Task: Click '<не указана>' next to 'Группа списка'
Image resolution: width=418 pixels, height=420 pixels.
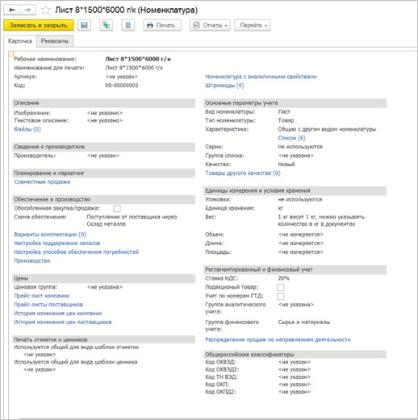Action: point(296,155)
